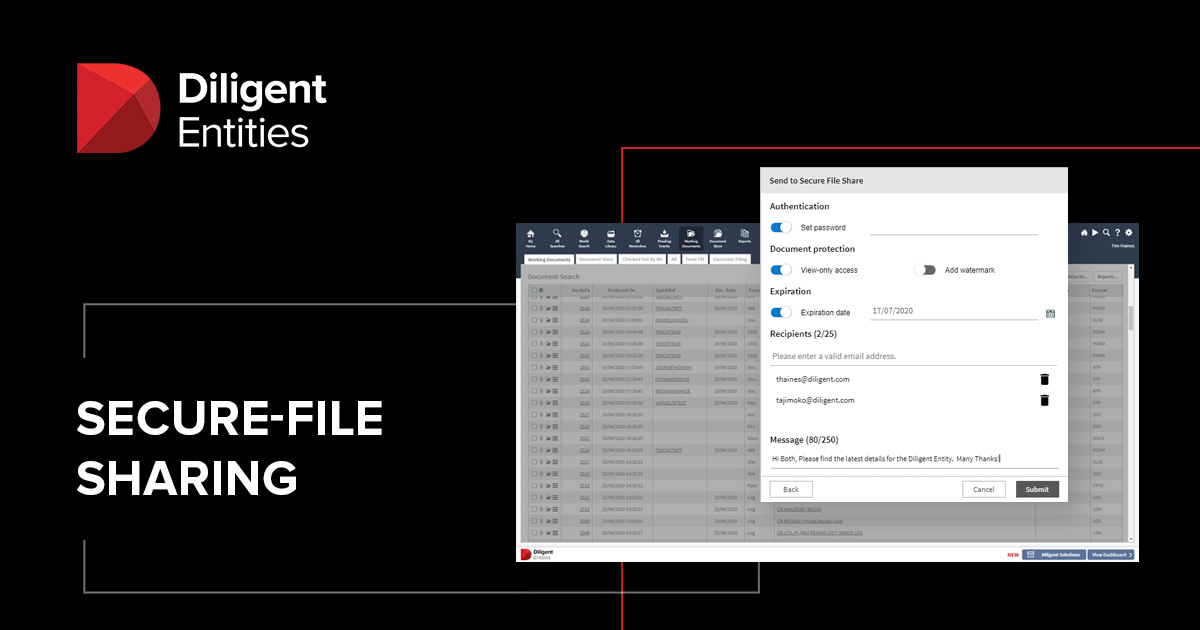Open the ADAMSLYNDZNL QuickRef link
Image resolution: width=1200 pixels, height=630 pixels.
672,320
